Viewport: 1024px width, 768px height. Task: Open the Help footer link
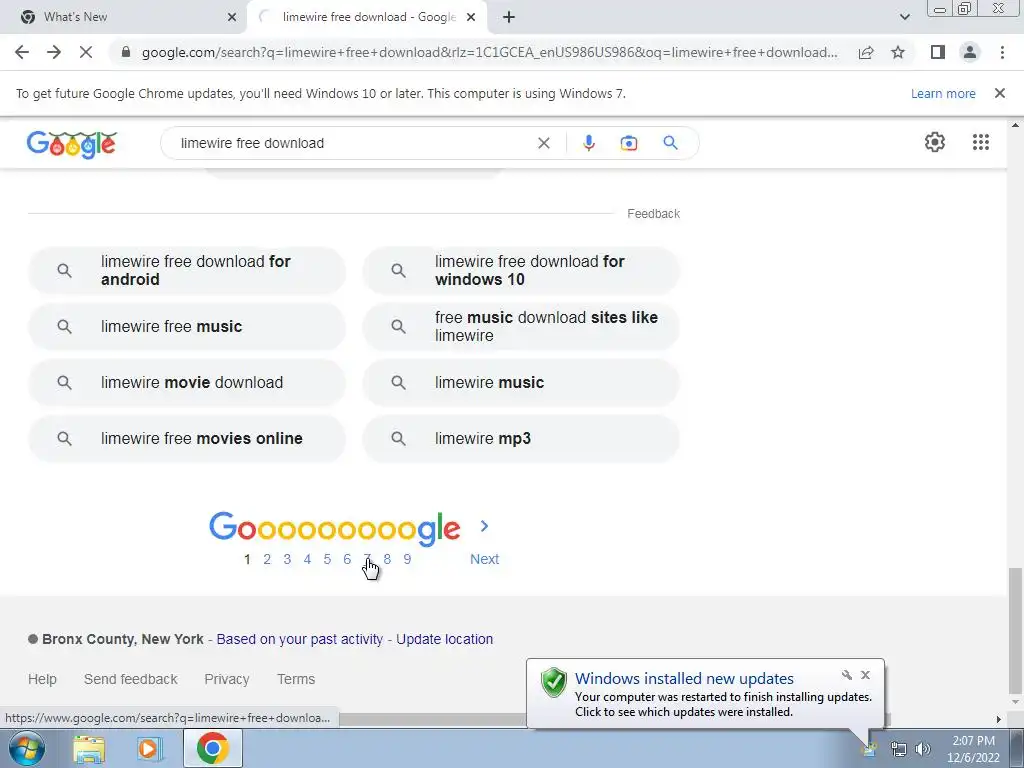[x=42, y=679]
